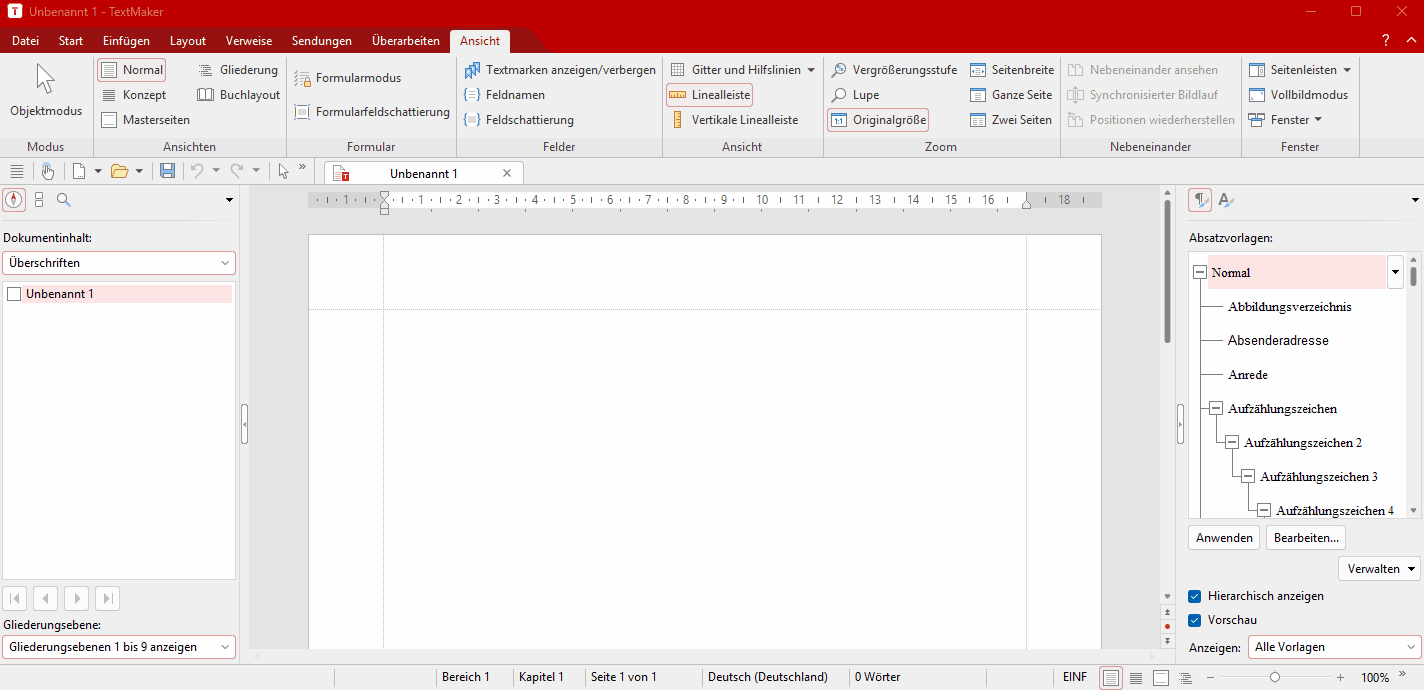Click Textmarken anzeigen/verbergen icon
Viewport: 1424px width, 690px height.
click(473, 70)
